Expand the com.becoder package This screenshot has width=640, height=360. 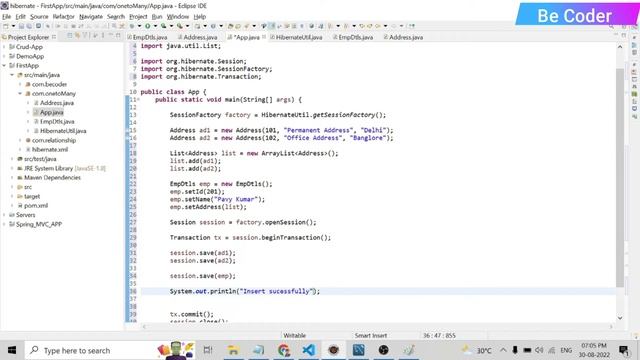[x=20, y=84]
